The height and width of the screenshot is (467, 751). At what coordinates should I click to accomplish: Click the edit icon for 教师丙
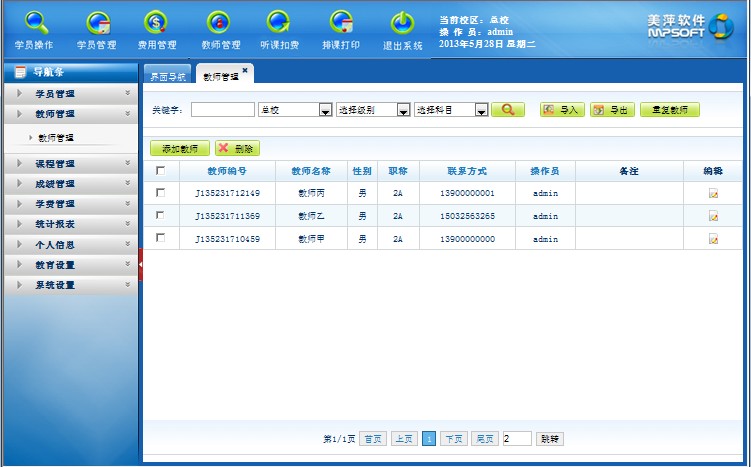point(713,193)
